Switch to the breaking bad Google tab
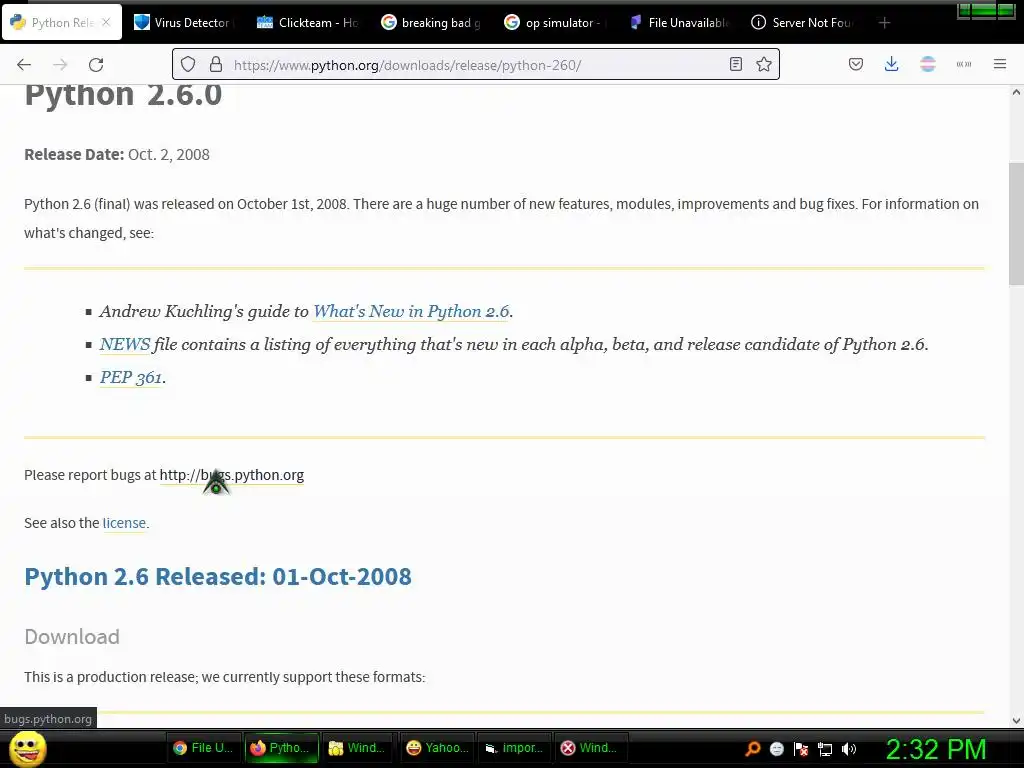1024x768 pixels. [x=431, y=22]
